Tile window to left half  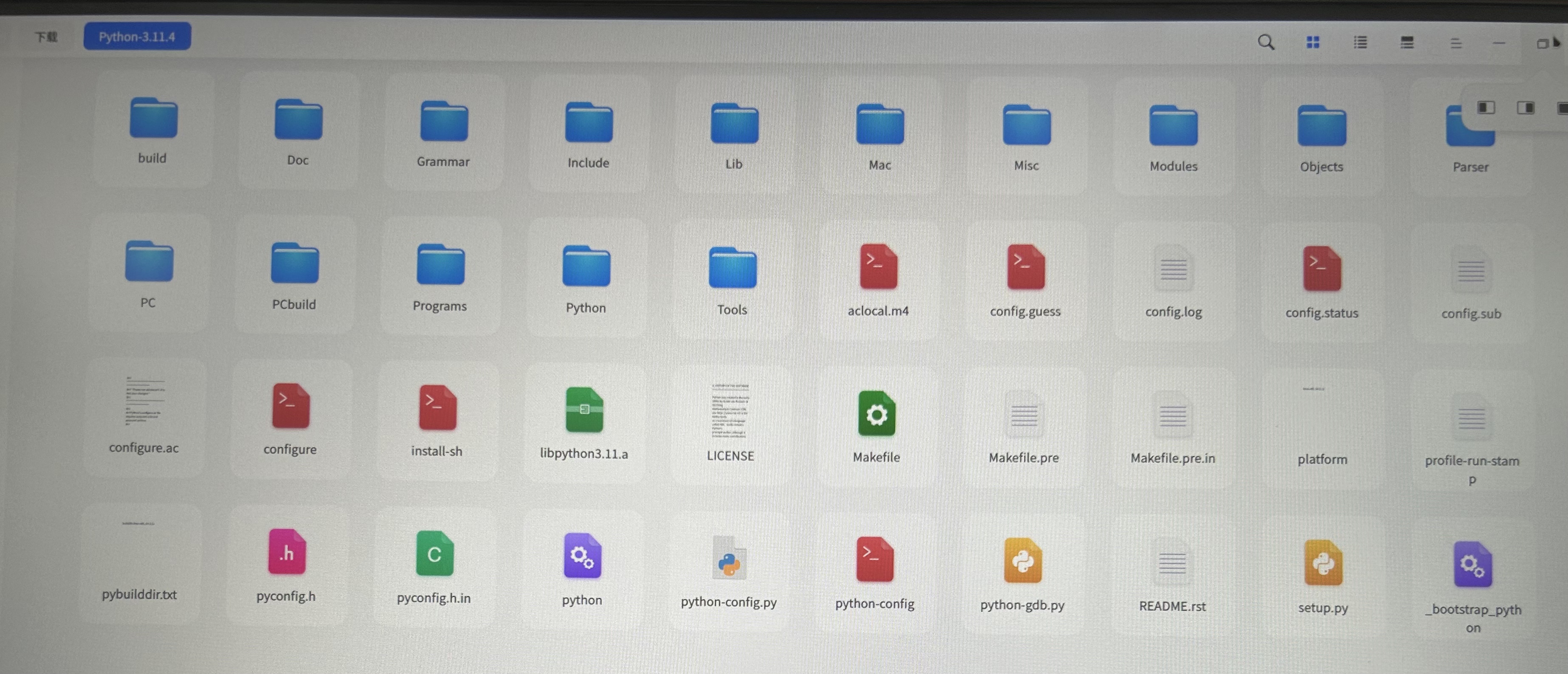tap(1486, 108)
